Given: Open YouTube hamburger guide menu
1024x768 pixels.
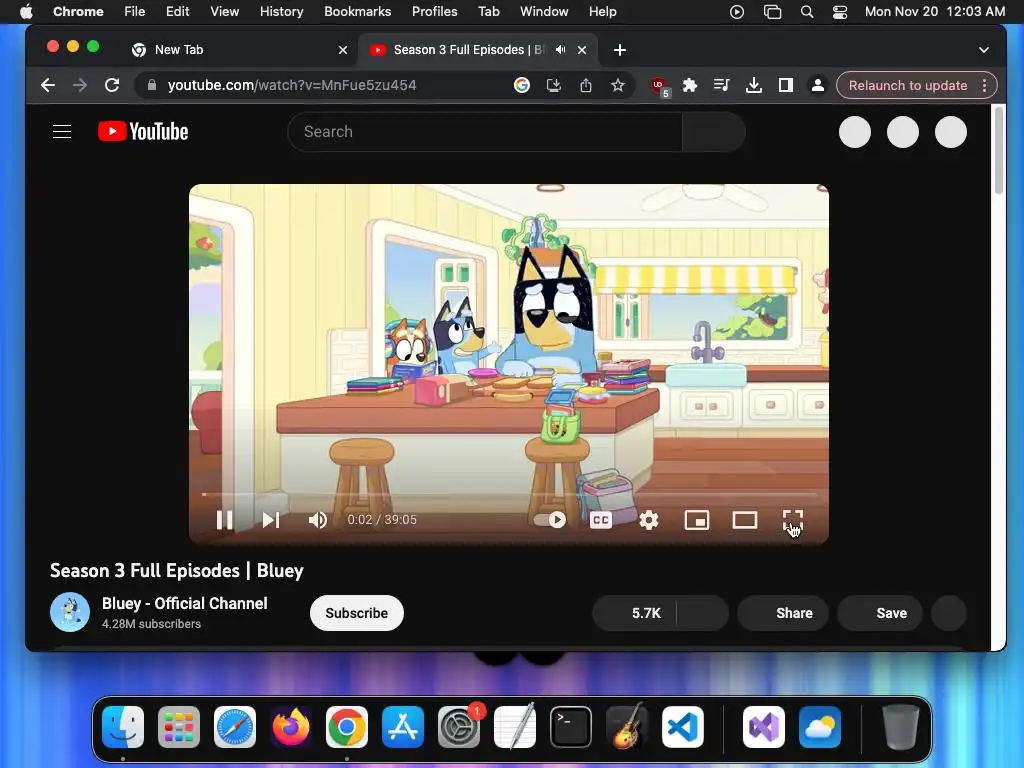Looking at the screenshot, I should tap(62, 132).
